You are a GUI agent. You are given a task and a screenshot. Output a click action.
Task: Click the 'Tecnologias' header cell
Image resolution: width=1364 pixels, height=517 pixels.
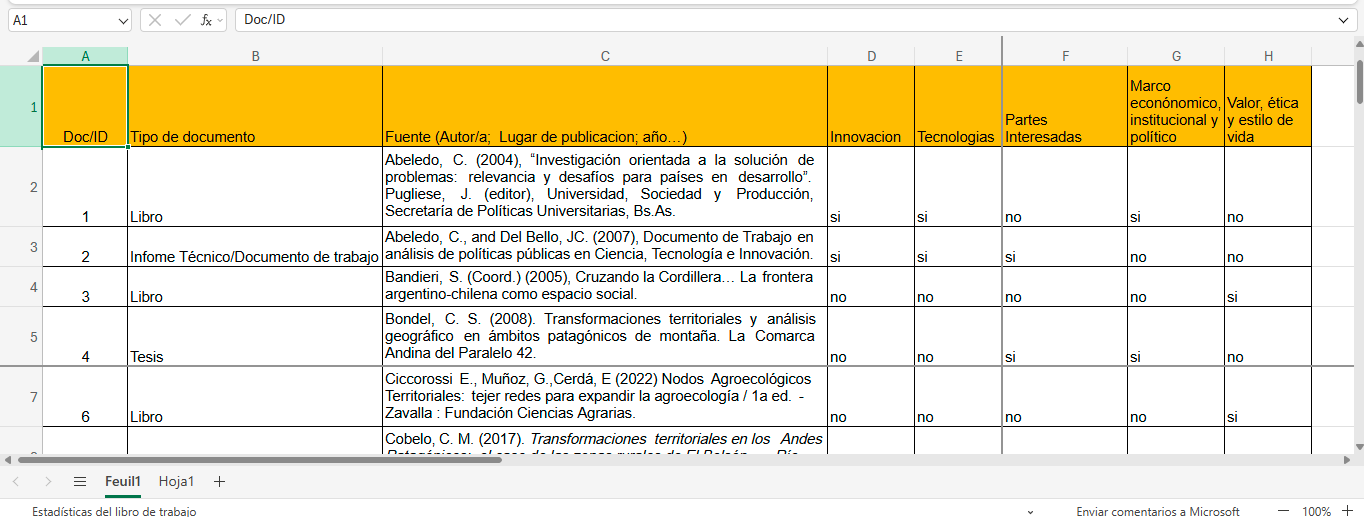tap(958, 107)
